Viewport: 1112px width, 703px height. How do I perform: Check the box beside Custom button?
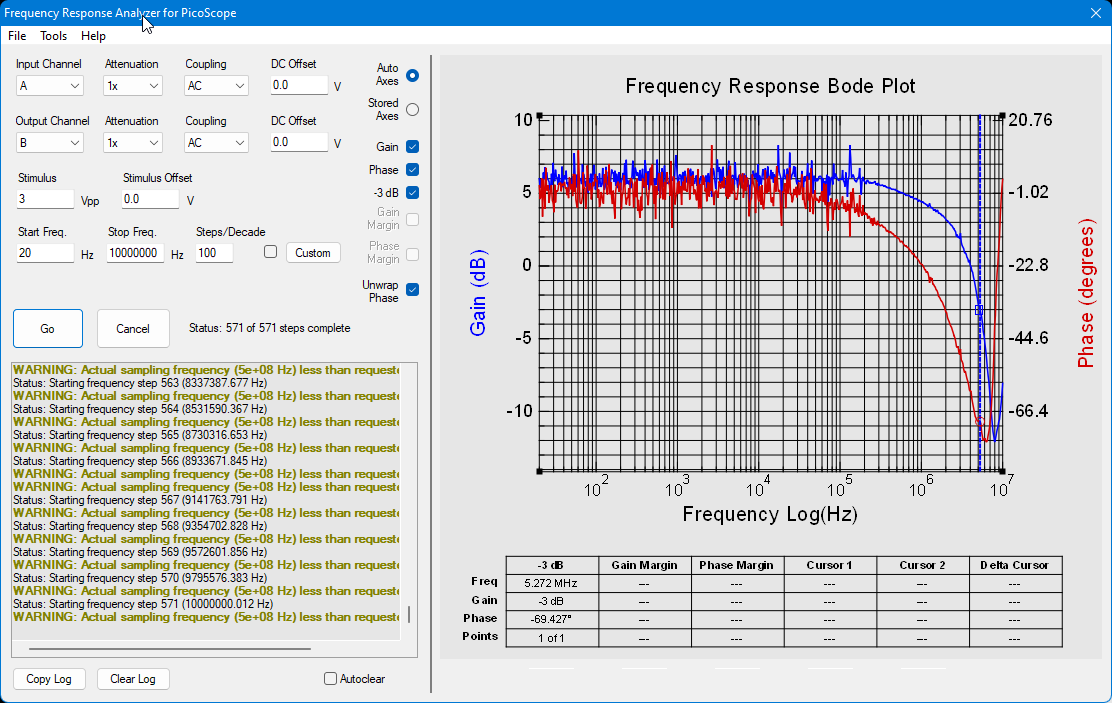coord(270,252)
